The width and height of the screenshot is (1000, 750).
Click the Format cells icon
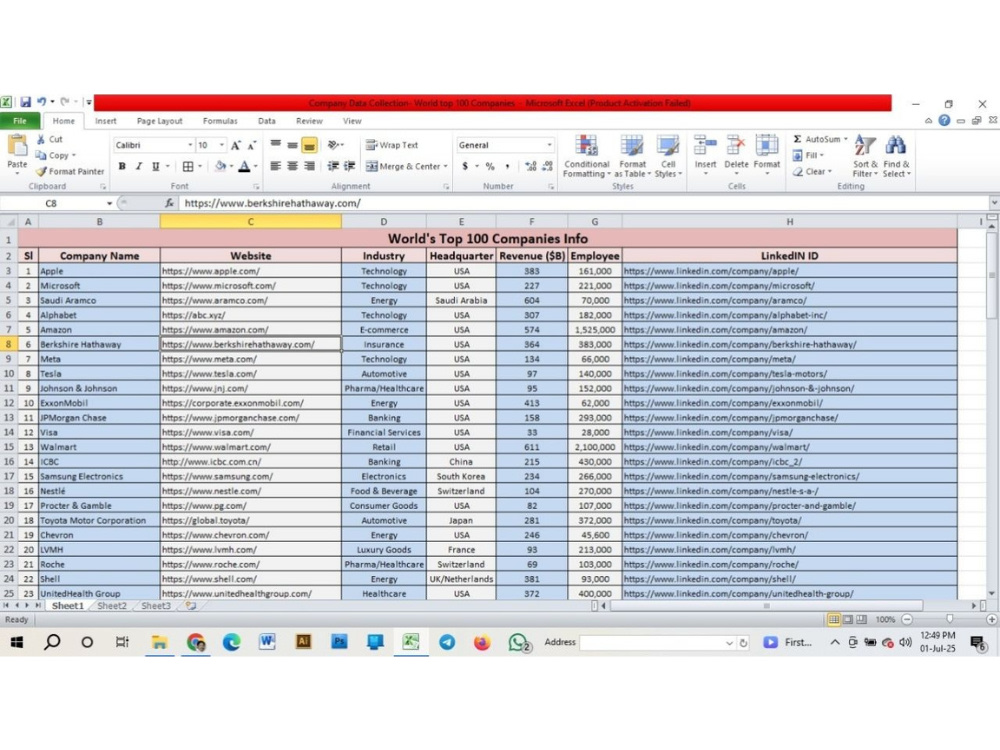pyautogui.click(x=767, y=145)
